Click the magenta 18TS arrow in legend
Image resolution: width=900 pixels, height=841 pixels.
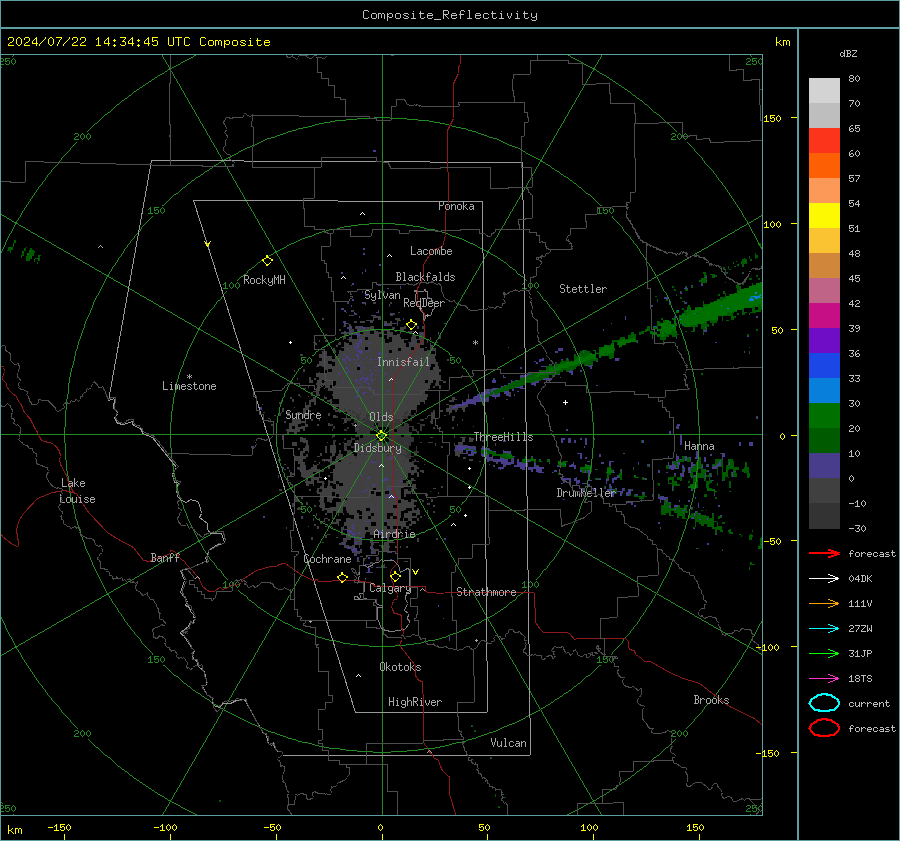(x=824, y=679)
